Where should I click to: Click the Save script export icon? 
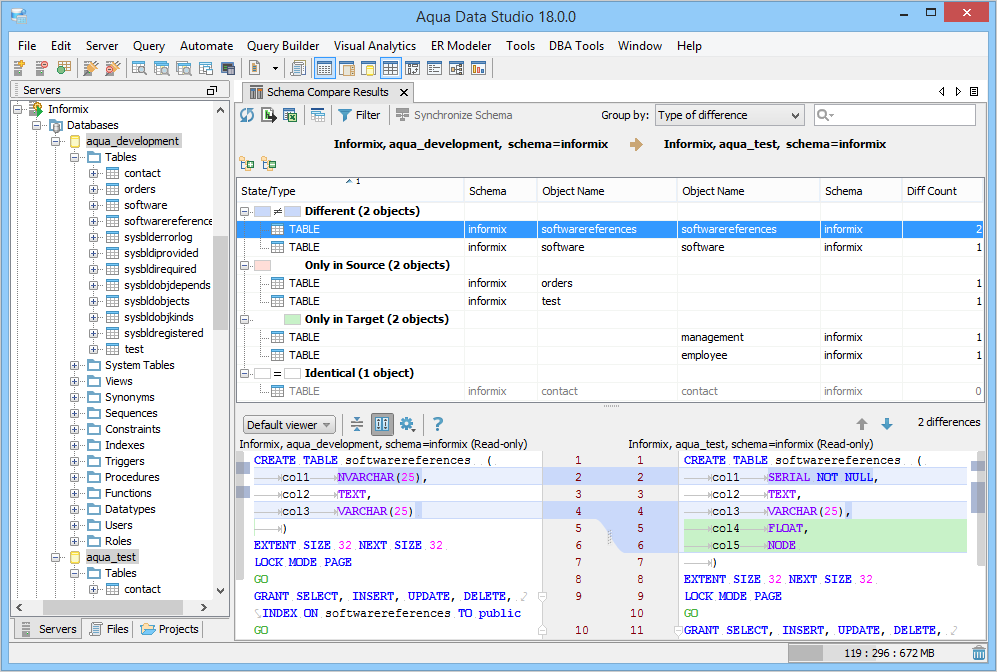pos(268,115)
